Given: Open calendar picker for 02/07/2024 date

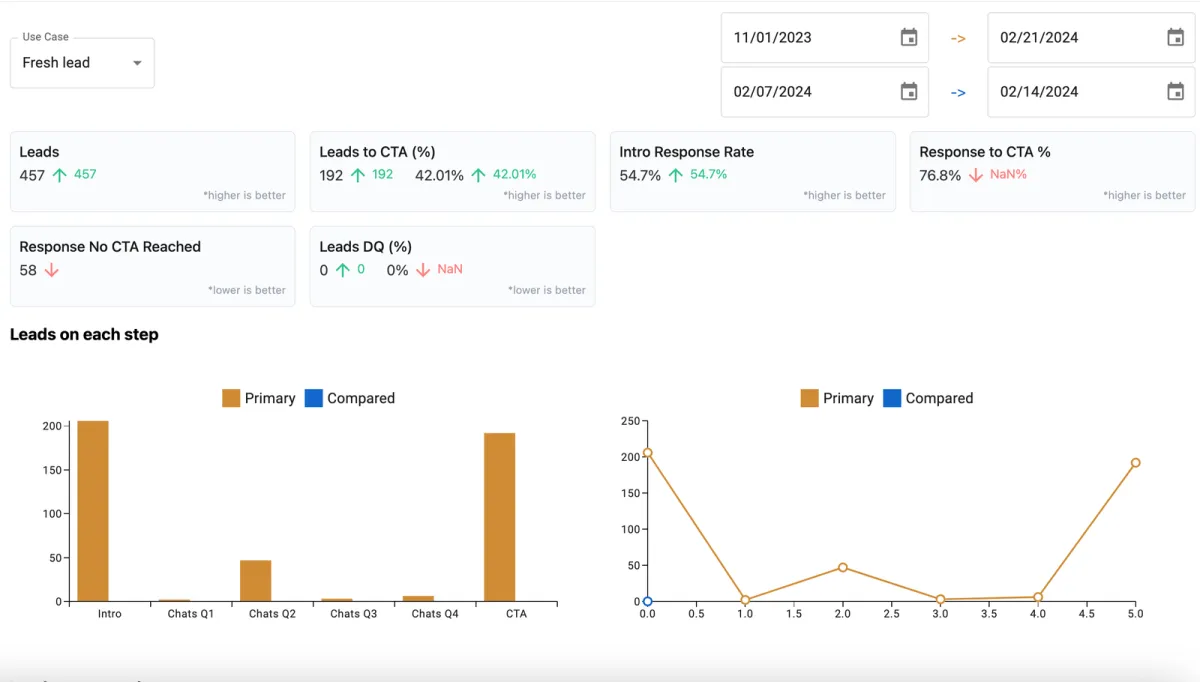Looking at the screenshot, I should click(x=909, y=92).
